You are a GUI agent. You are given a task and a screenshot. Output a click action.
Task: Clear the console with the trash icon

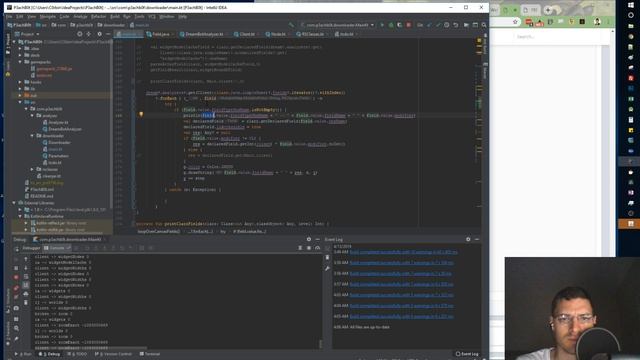pyautogui.click(x=26, y=302)
